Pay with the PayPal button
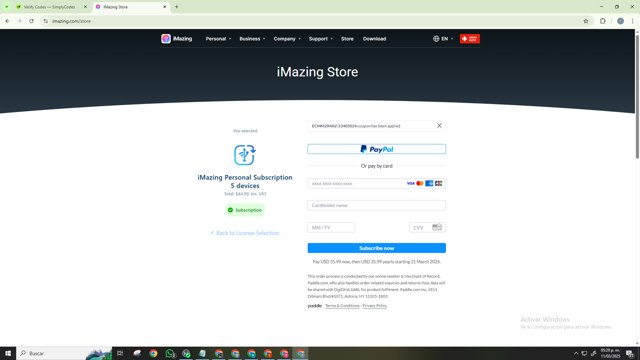640x360 pixels. (376, 149)
